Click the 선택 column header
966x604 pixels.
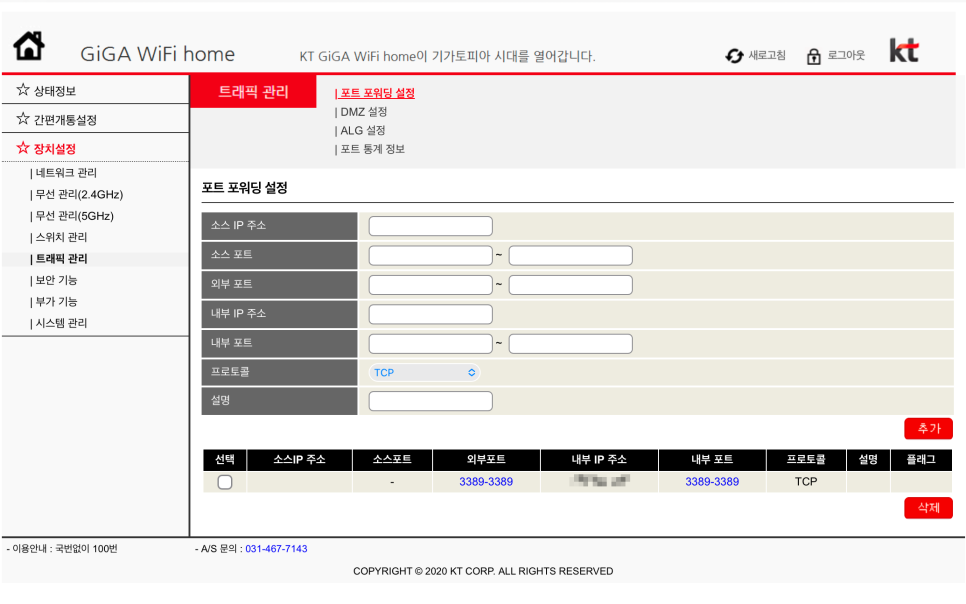coord(225,460)
